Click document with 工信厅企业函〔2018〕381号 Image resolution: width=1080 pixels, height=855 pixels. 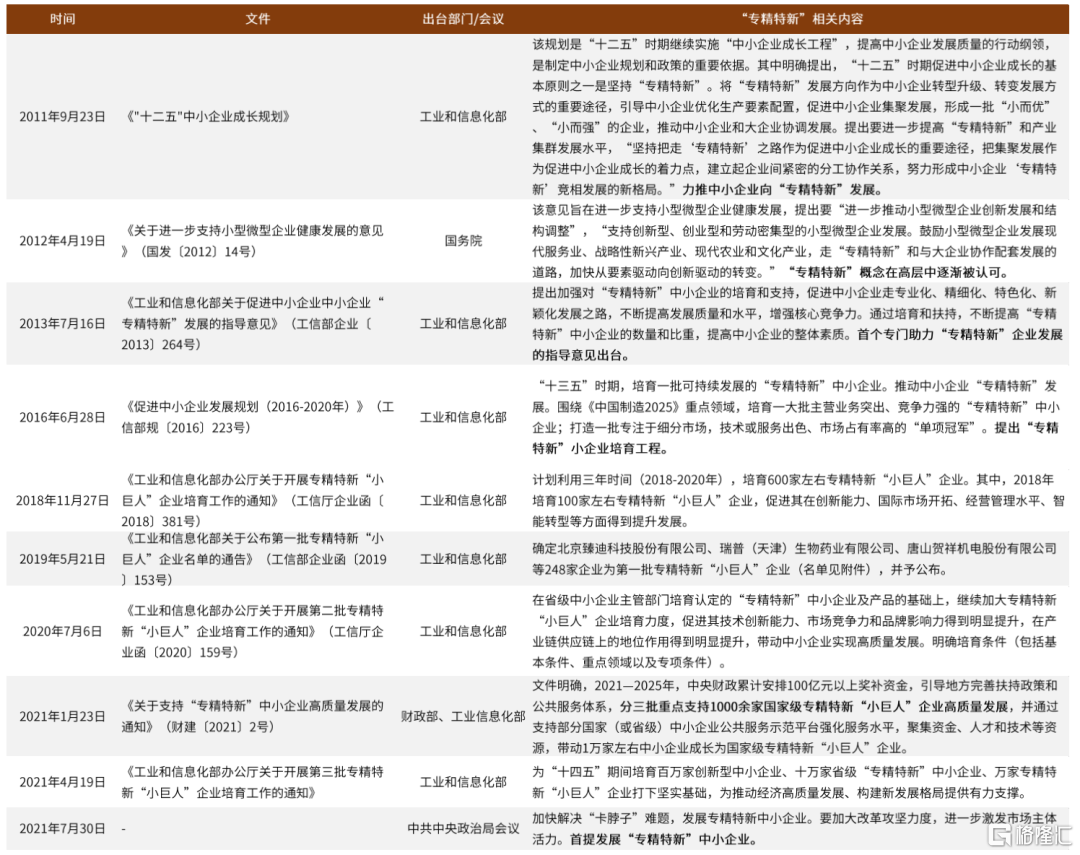[253, 501]
